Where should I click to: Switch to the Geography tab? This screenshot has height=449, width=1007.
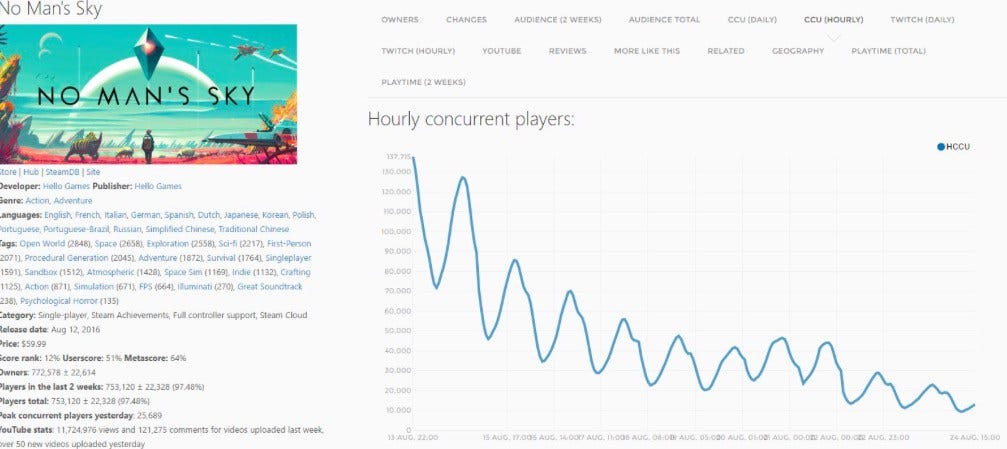[x=798, y=51]
